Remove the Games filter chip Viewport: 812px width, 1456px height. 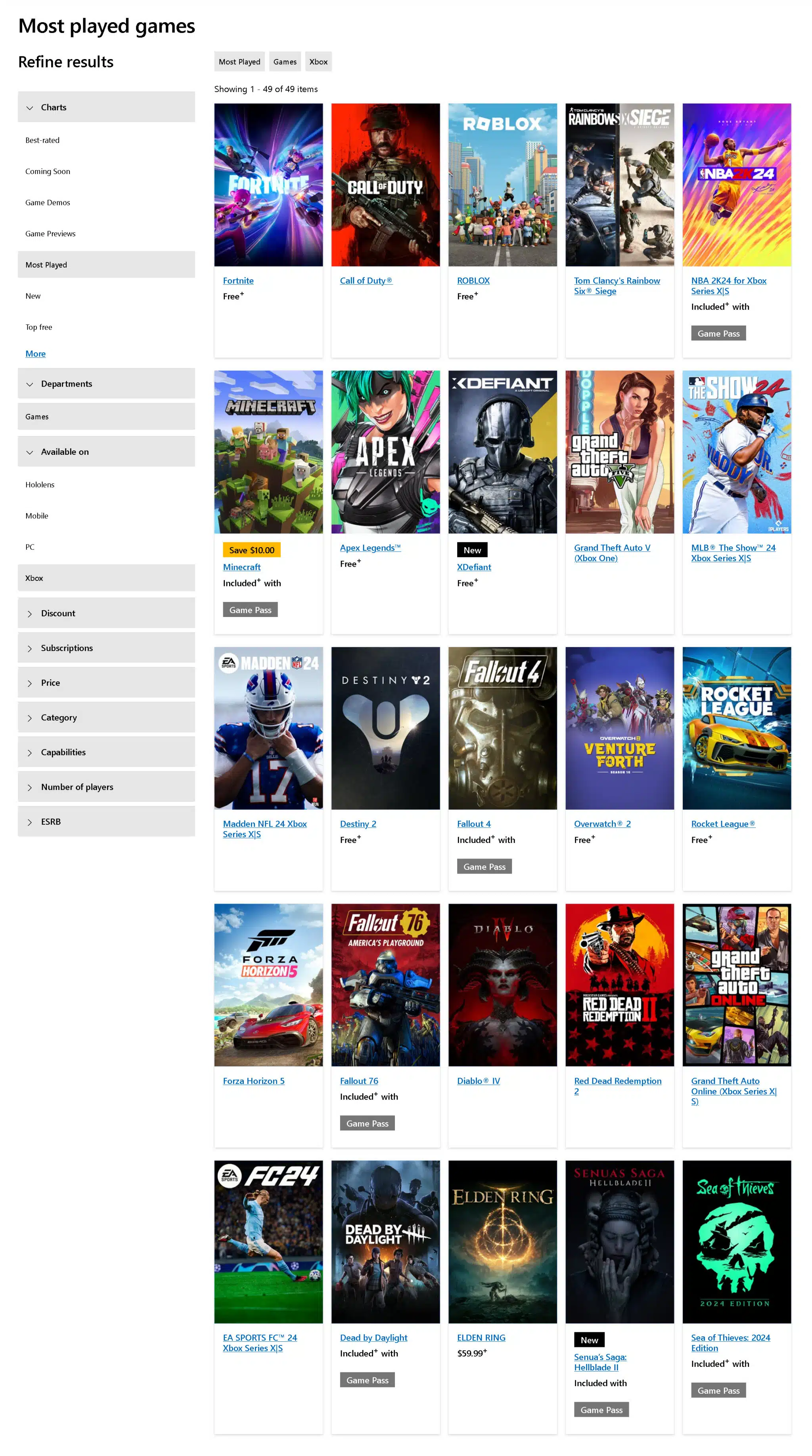285,61
